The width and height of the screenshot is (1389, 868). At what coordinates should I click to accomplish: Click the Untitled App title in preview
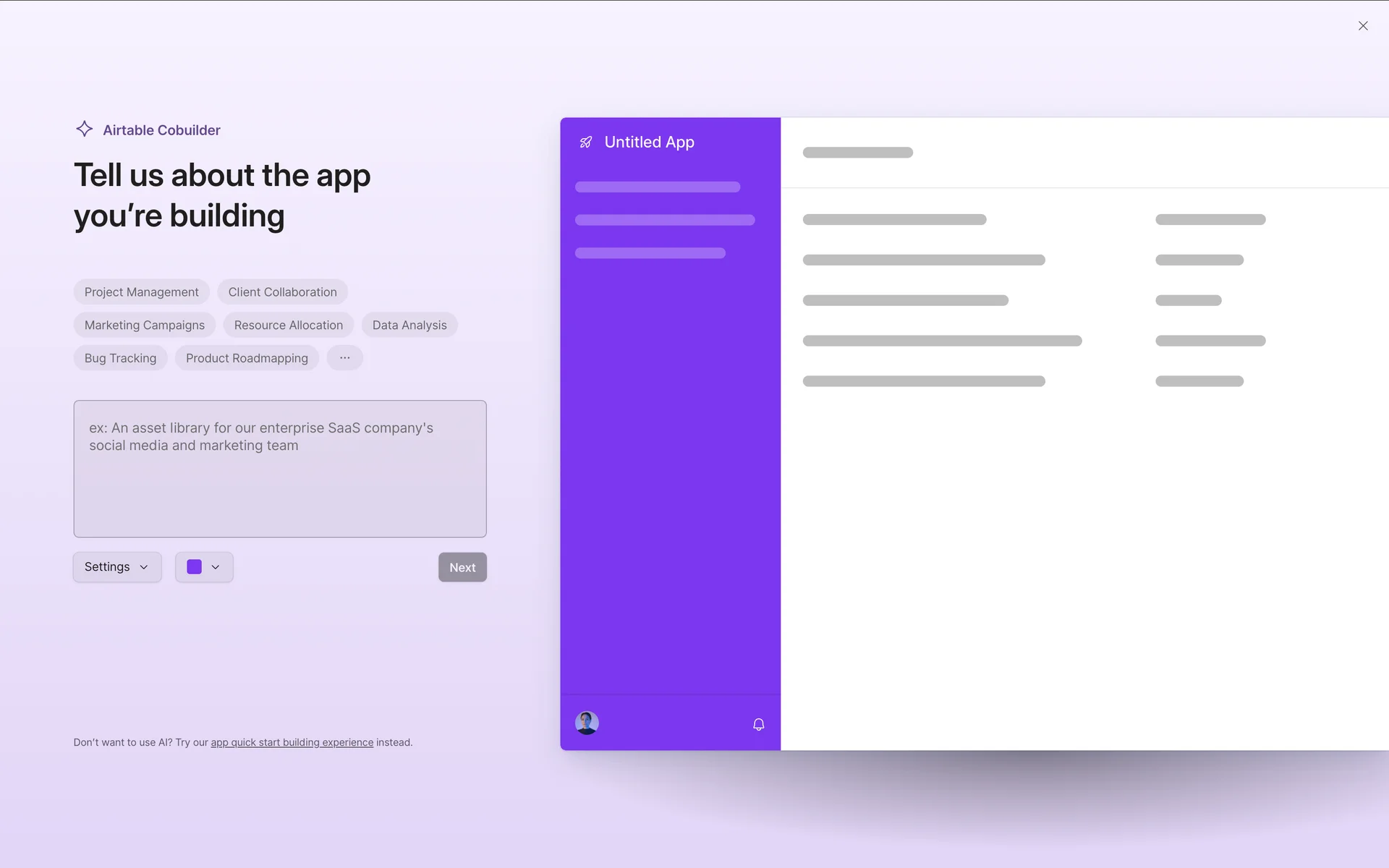(649, 142)
